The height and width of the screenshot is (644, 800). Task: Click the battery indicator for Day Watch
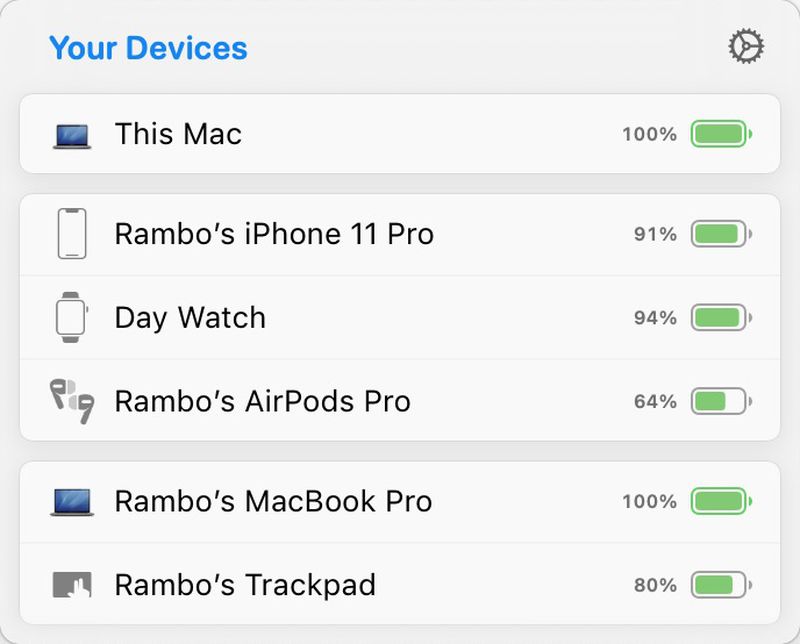pos(716,317)
